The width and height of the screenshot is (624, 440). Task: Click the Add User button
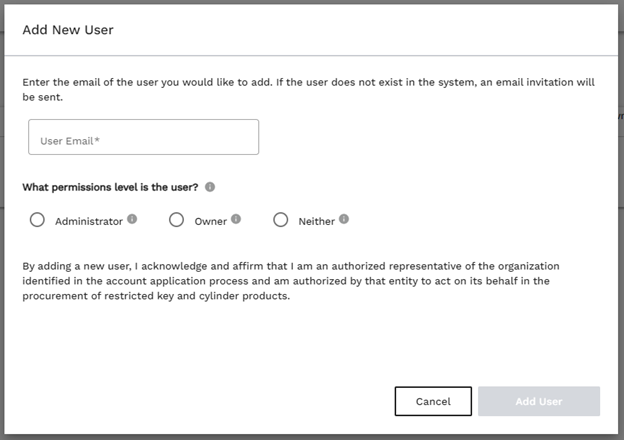pyautogui.click(x=539, y=401)
